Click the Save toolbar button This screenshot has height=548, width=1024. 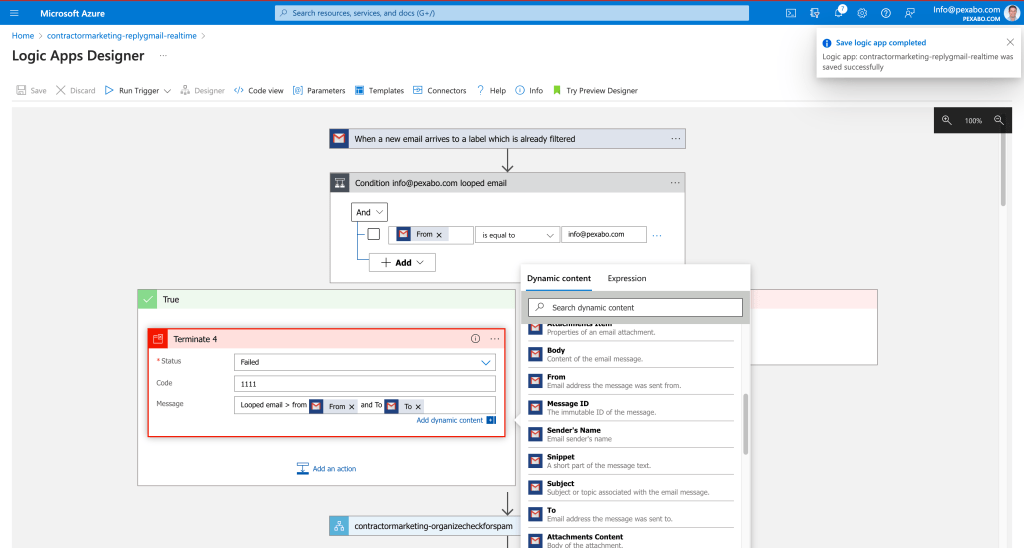tap(31, 90)
